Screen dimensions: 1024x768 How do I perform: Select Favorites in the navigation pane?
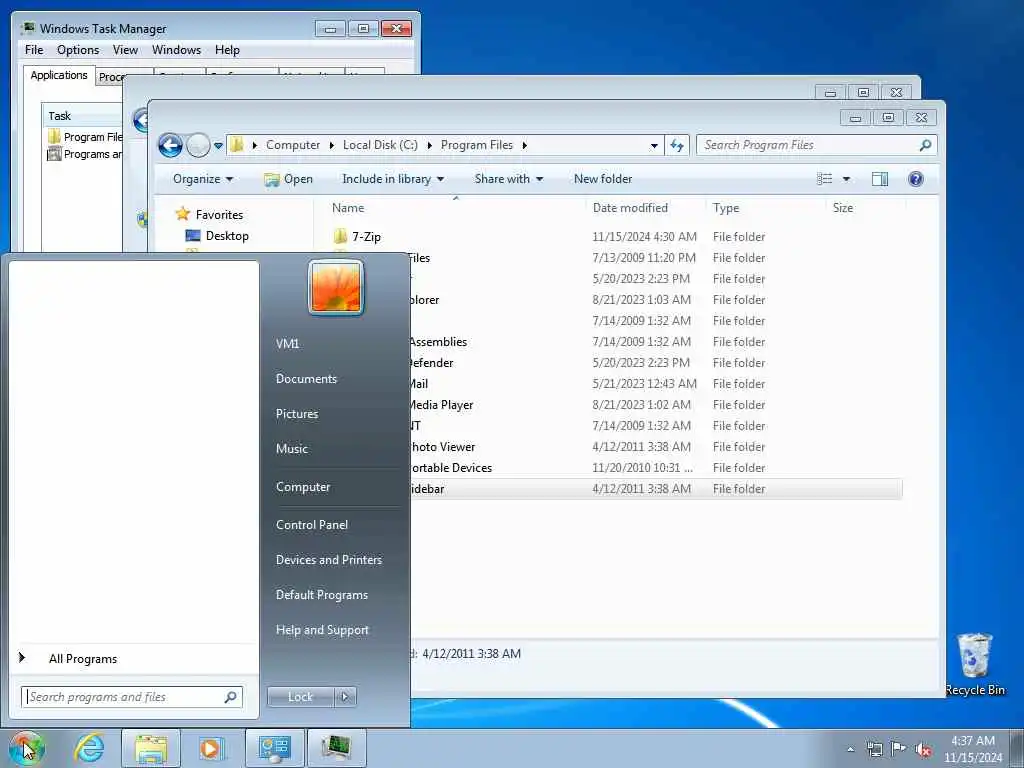210,214
